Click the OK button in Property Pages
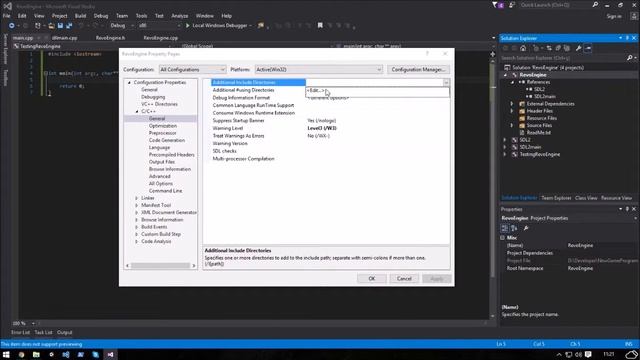The width and height of the screenshot is (640, 360). click(371, 279)
